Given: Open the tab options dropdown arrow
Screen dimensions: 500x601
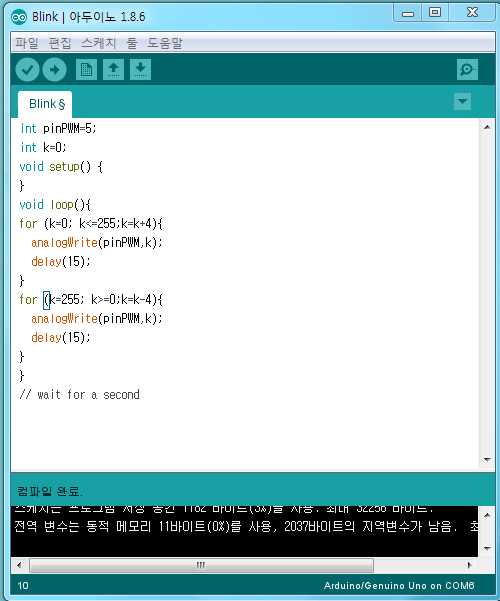Looking at the screenshot, I should [462, 102].
